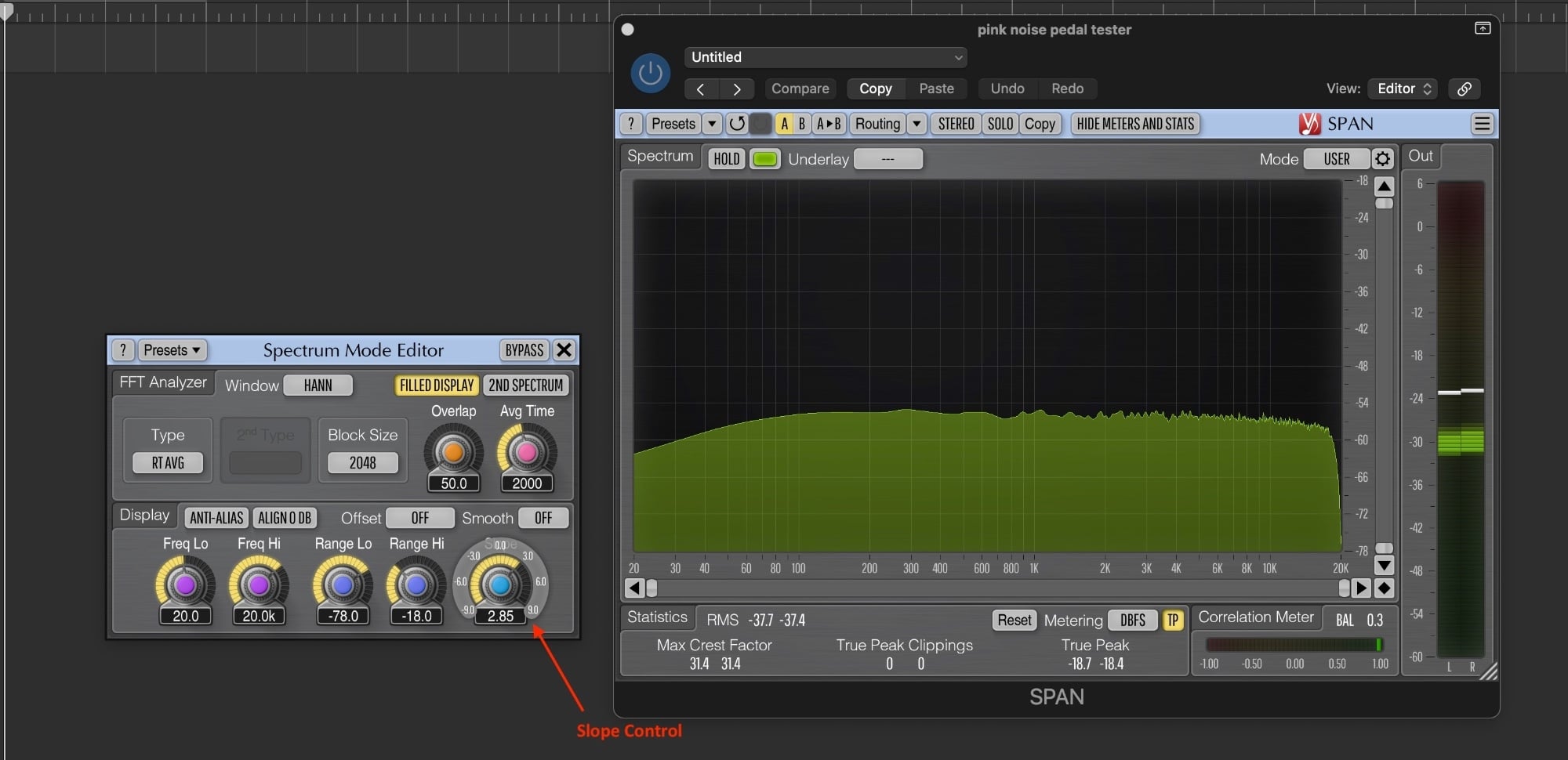Open help in the Spectrum Mode Editor
Screen dimensions: 1568x760
coord(123,350)
